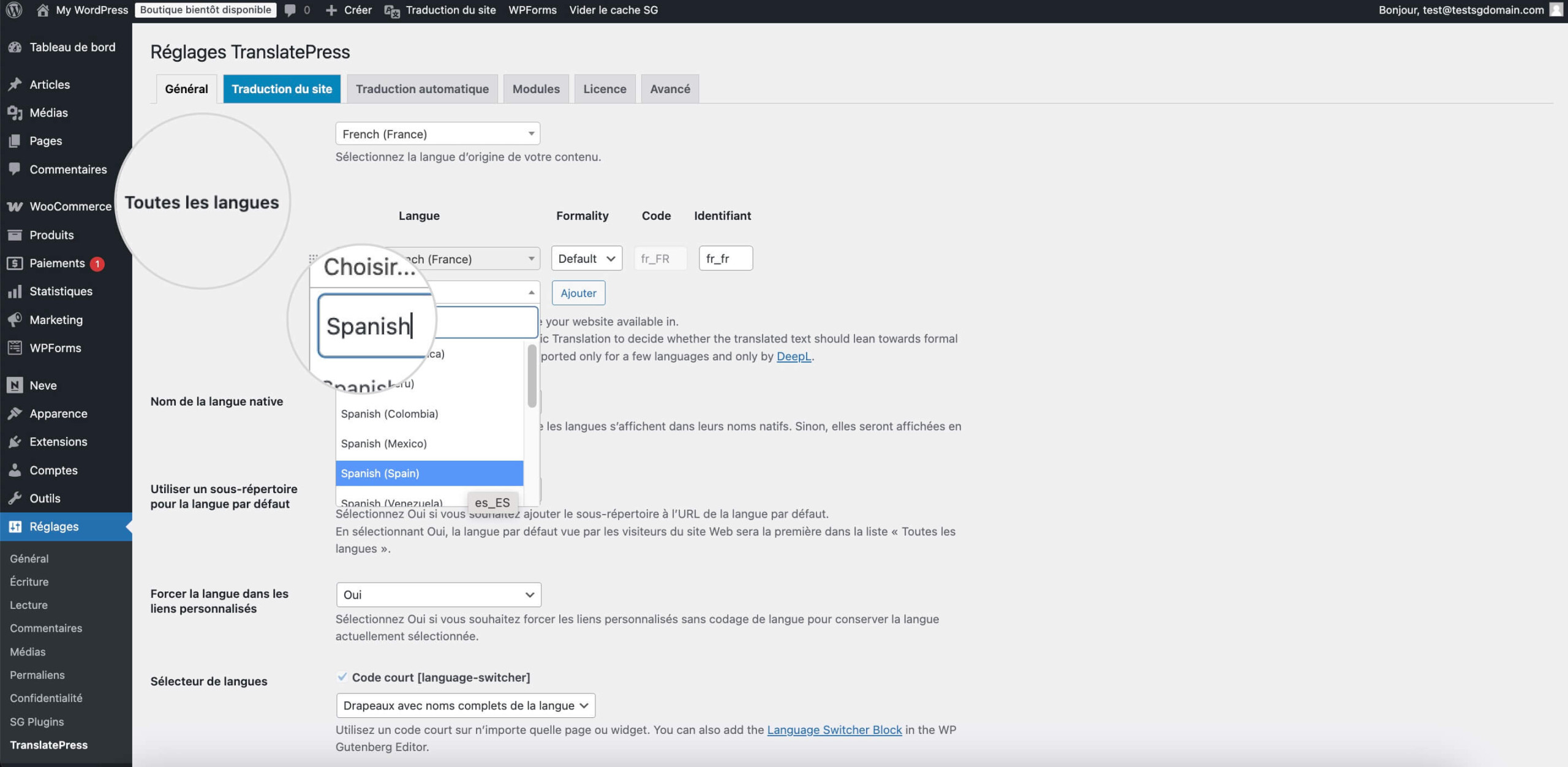Click the user avatar icon at top right
This screenshot has width=1568, height=767.
(x=1556, y=10)
